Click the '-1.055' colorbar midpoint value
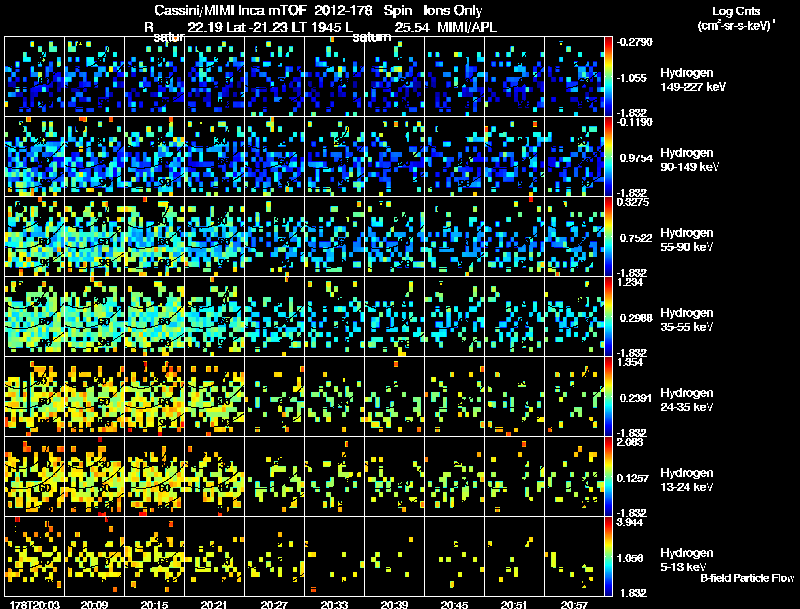The image size is (800, 609). 632,78
